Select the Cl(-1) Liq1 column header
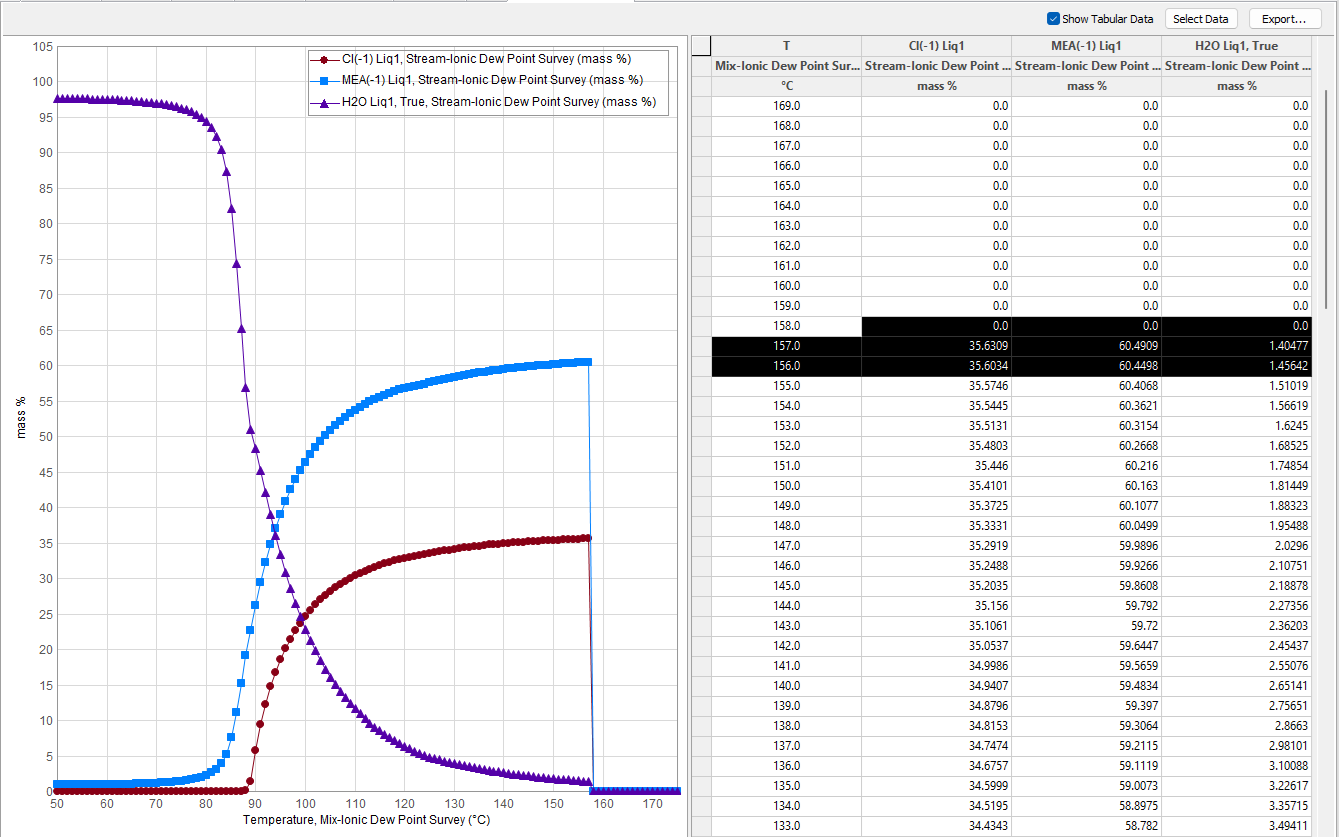 click(936, 46)
